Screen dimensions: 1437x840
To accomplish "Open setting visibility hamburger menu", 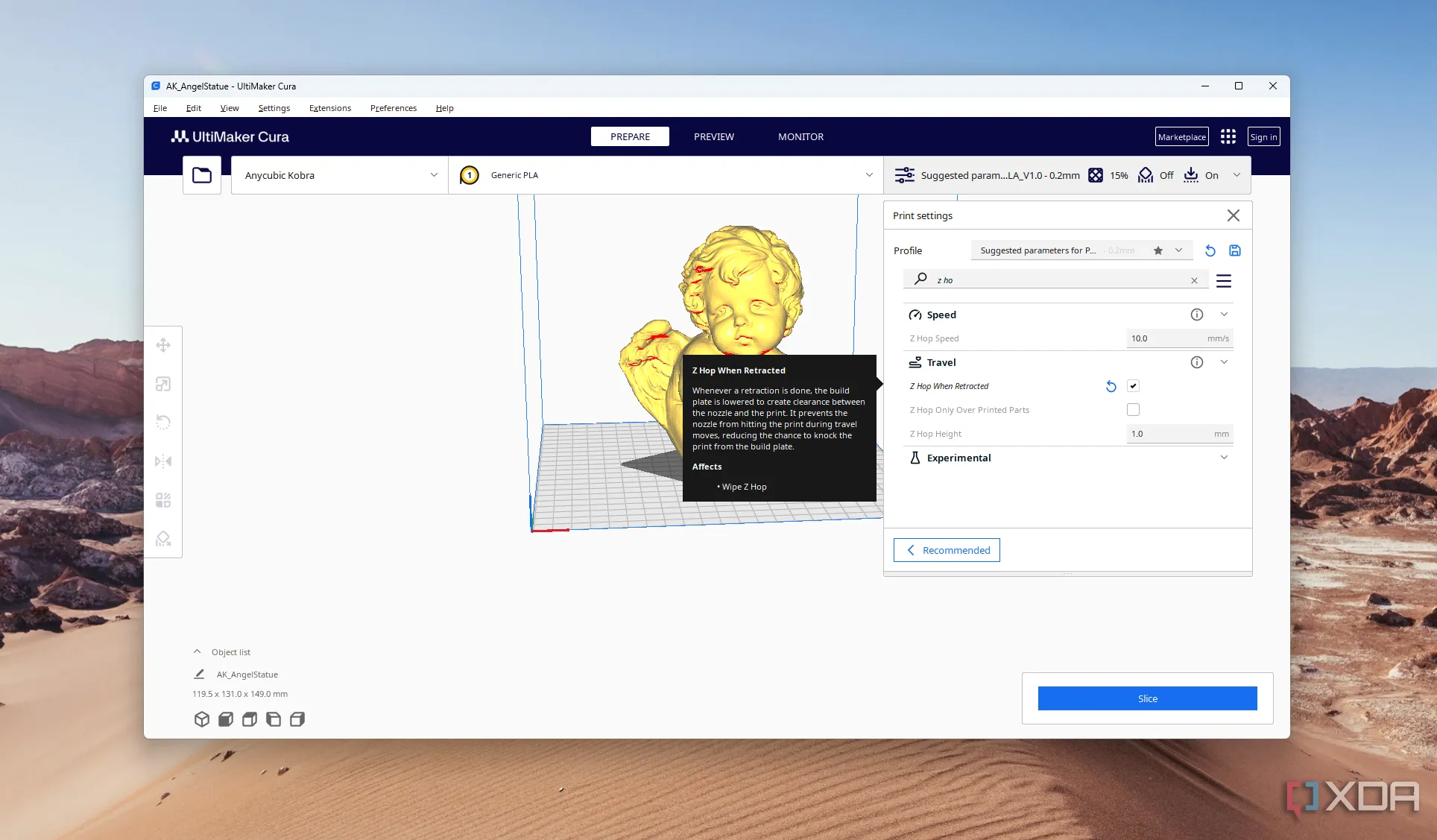I will coord(1223,281).
